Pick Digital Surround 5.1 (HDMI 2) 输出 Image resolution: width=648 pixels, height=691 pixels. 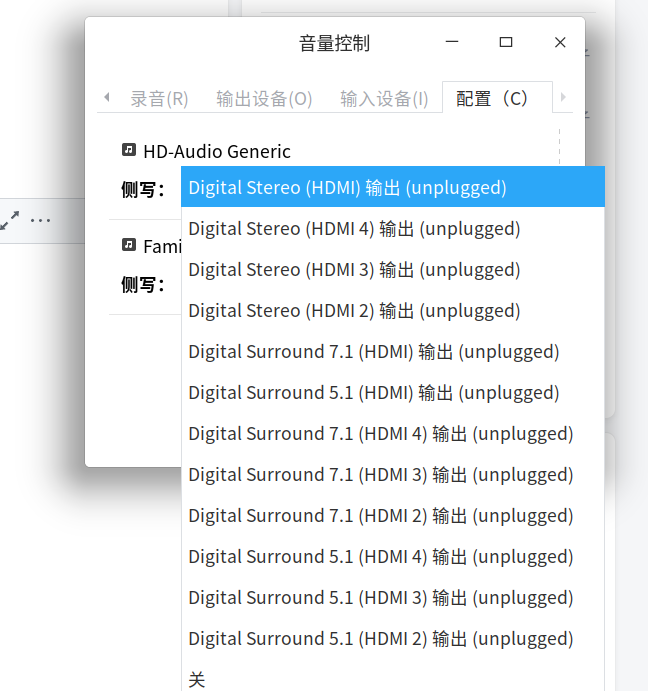[393, 638]
